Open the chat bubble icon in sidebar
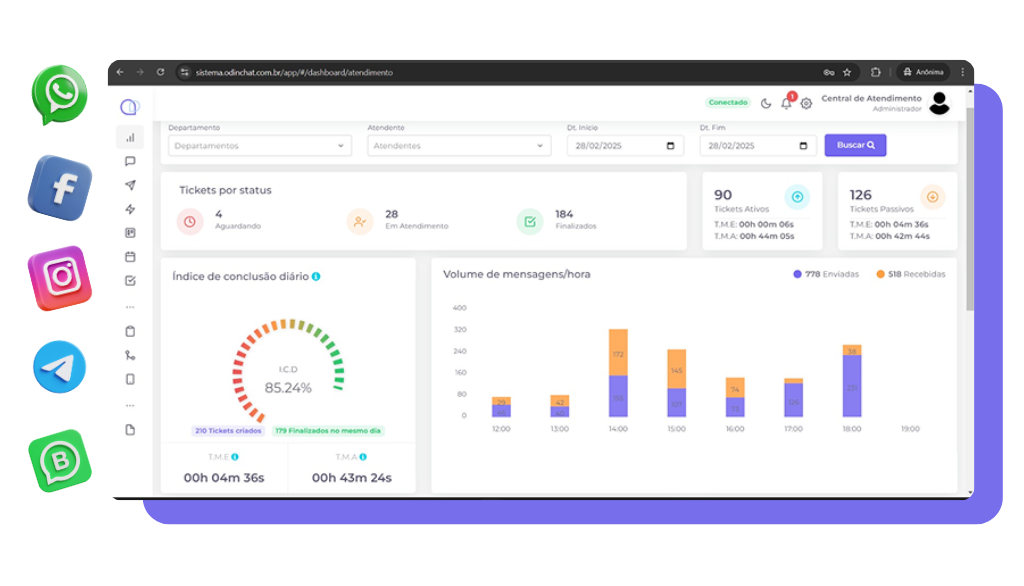 [131, 161]
